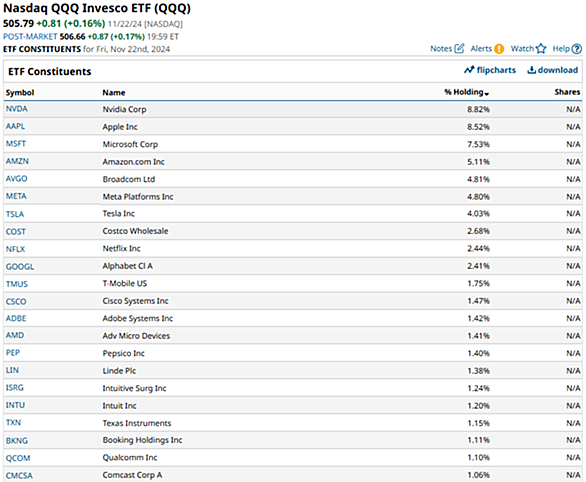586x482 pixels.
Task: Open the CMCSA ticker link
Action: point(19,476)
